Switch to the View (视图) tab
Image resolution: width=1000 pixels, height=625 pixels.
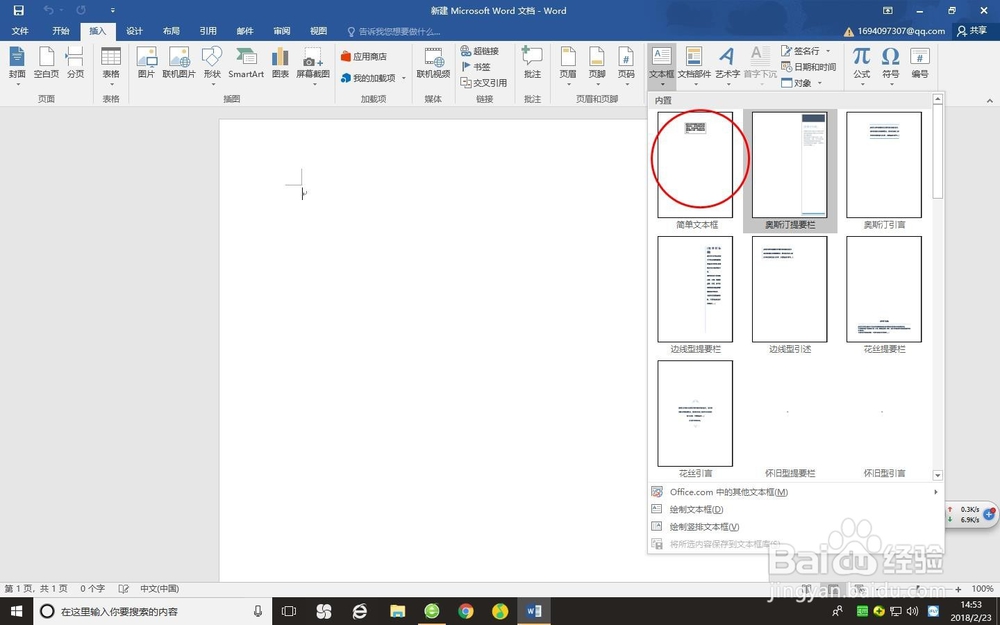(318, 31)
